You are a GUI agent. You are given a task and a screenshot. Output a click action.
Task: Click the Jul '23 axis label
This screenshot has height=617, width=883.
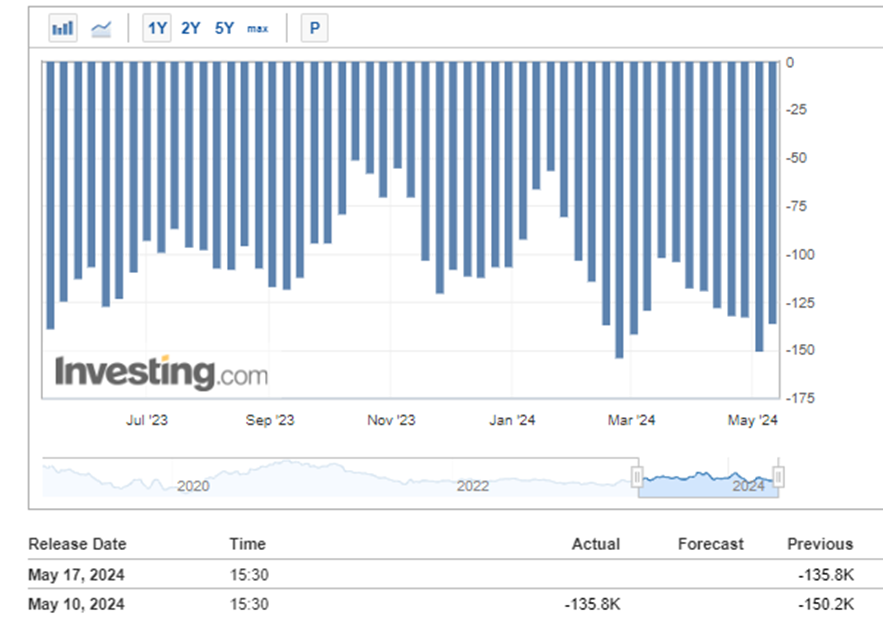click(146, 420)
